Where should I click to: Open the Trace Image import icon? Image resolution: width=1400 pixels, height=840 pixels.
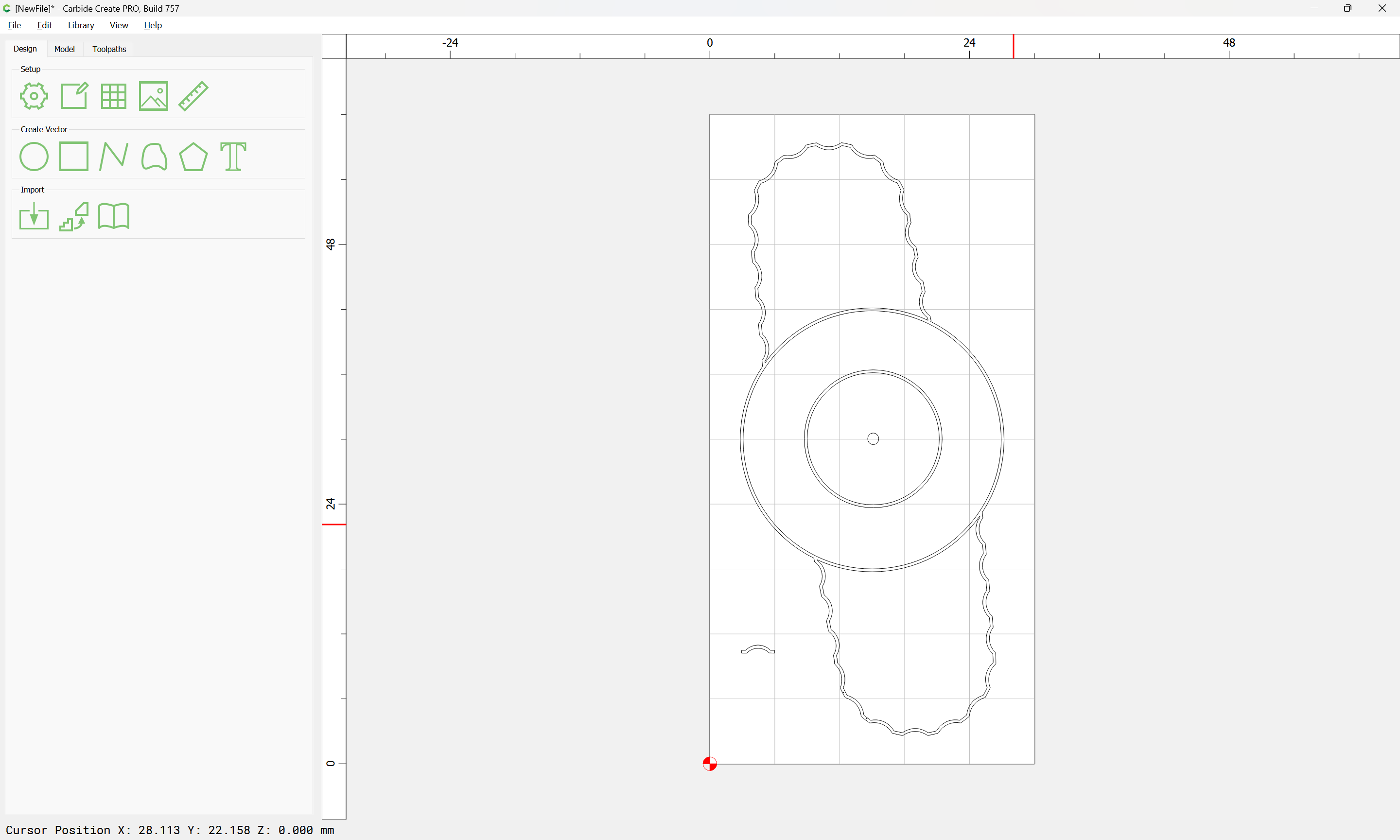coord(74,217)
